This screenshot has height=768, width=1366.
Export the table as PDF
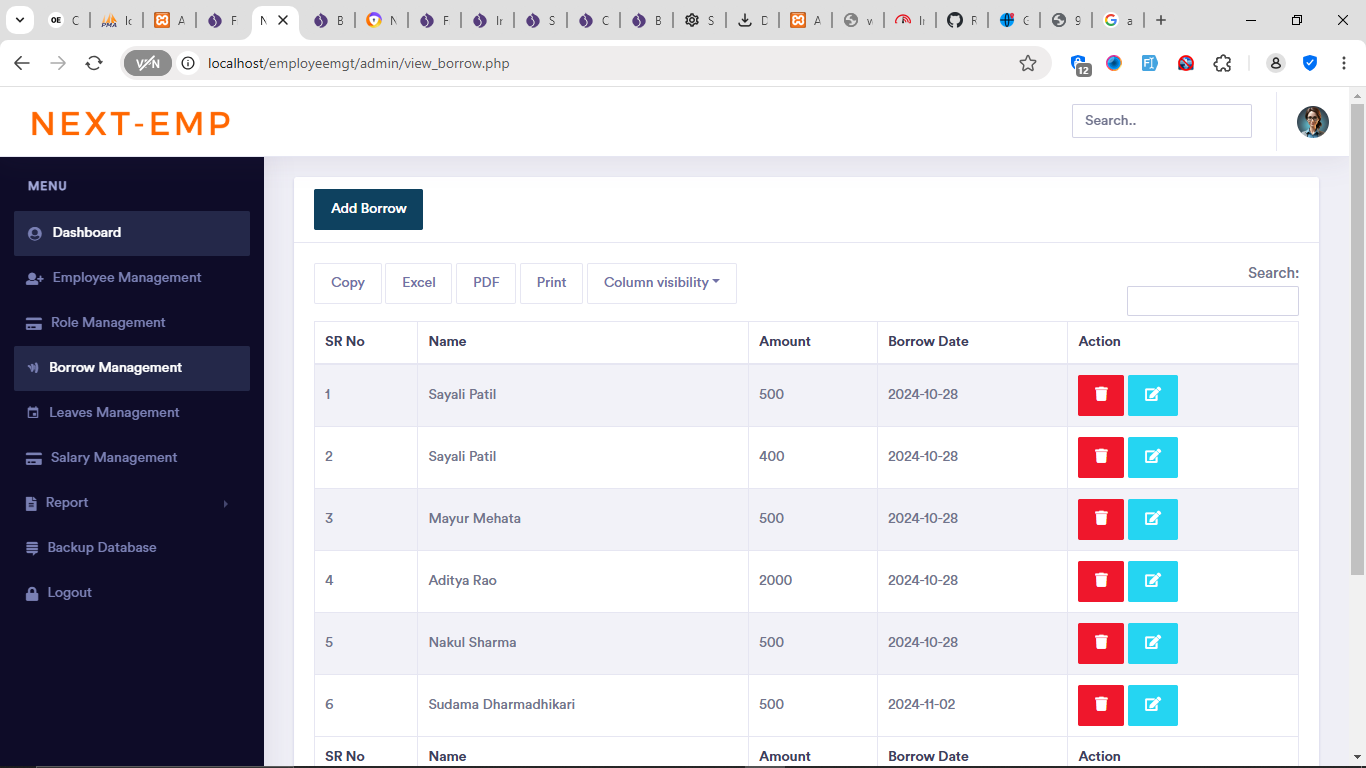486,283
